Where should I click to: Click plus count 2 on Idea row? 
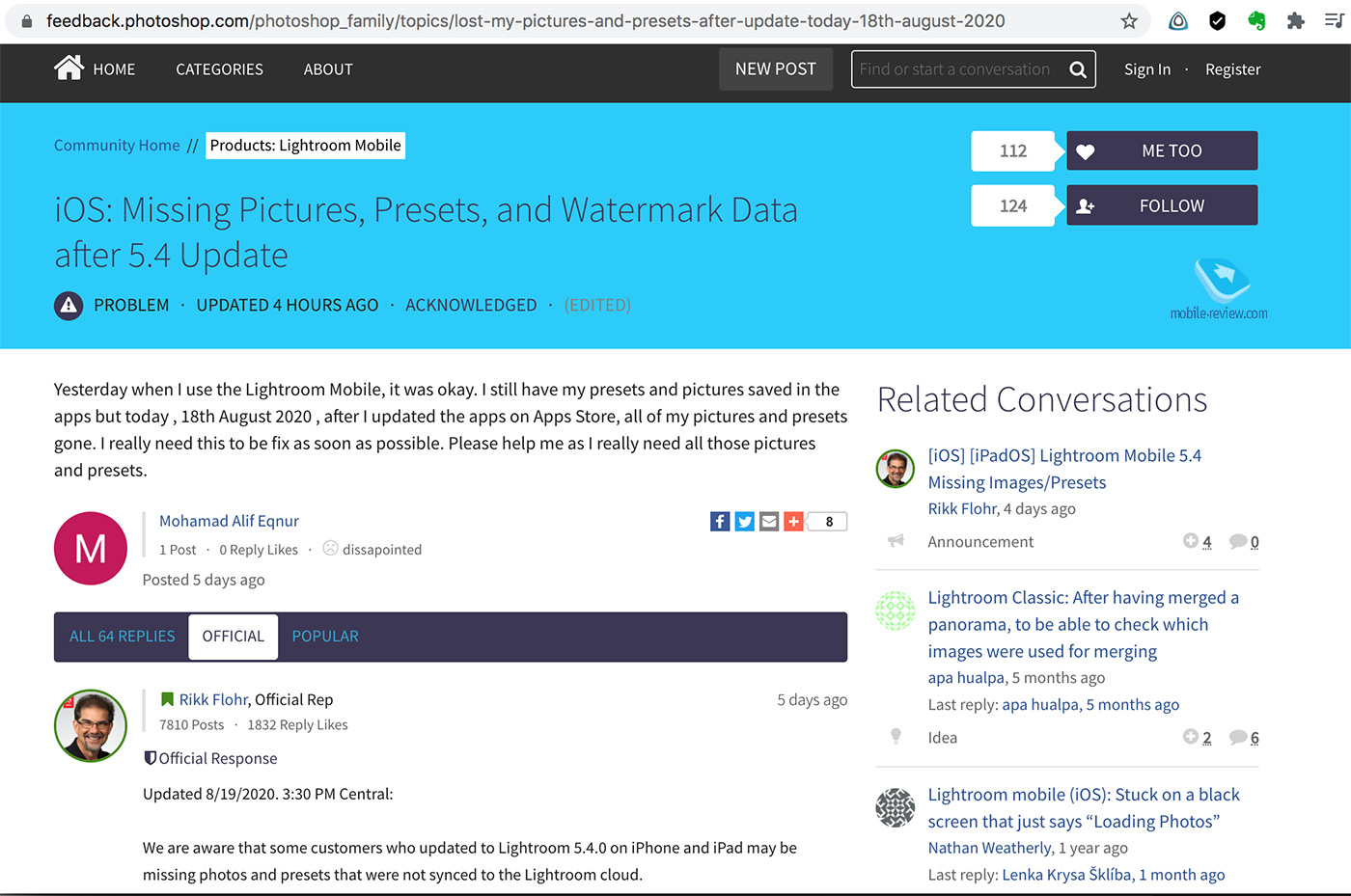tap(1198, 737)
